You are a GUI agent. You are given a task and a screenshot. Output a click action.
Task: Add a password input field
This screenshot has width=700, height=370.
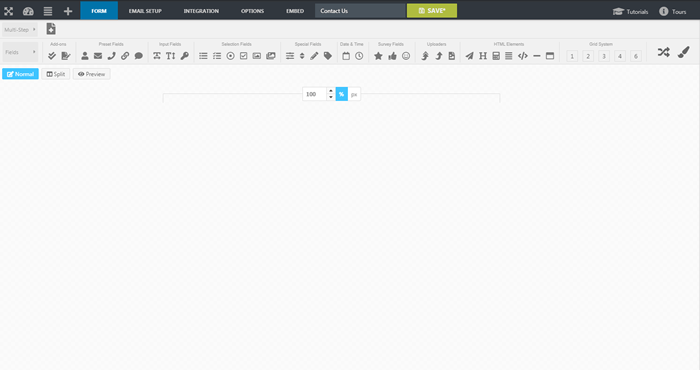184,56
